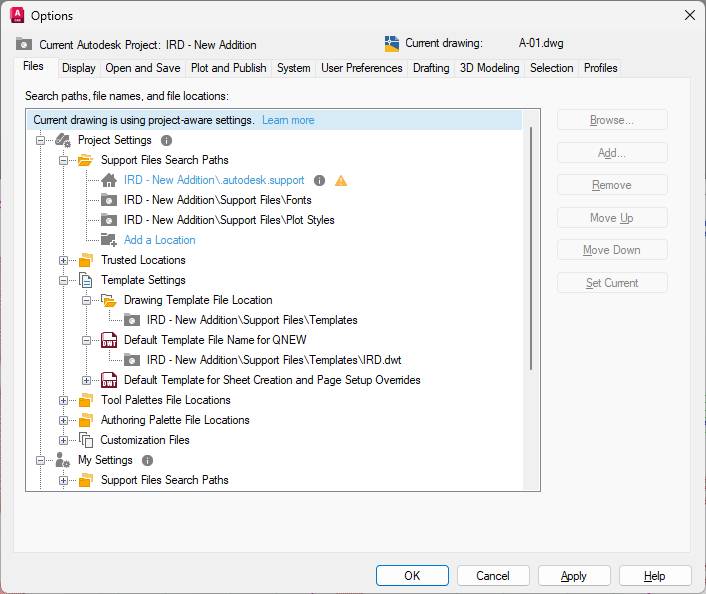Click the folder icon for Support Files\Fonts
This screenshot has height=594, width=706.
tap(109, 200)
